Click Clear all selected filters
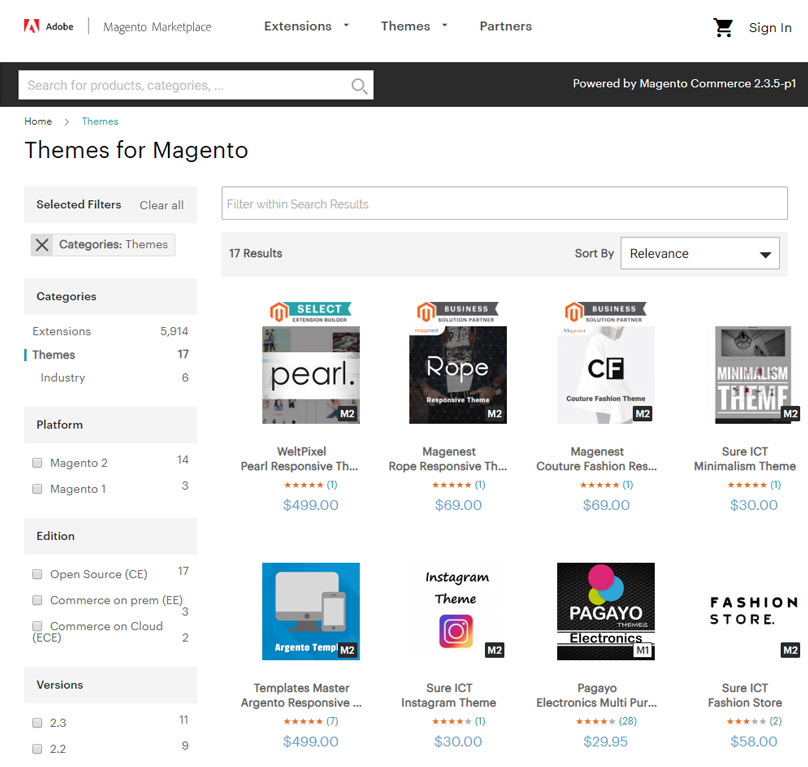 pyautogui.click(x=161, y=205)
